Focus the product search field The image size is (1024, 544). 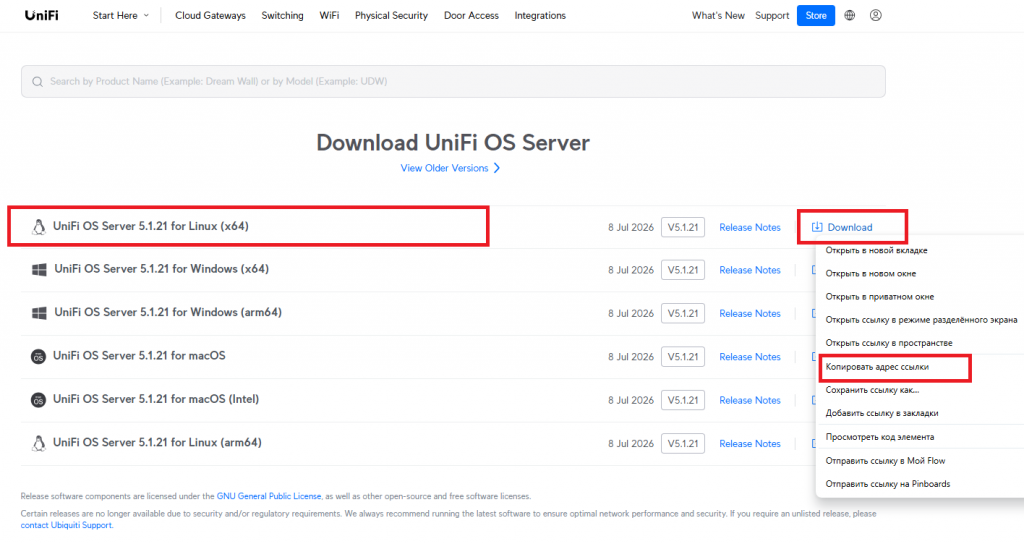point(453,82)
